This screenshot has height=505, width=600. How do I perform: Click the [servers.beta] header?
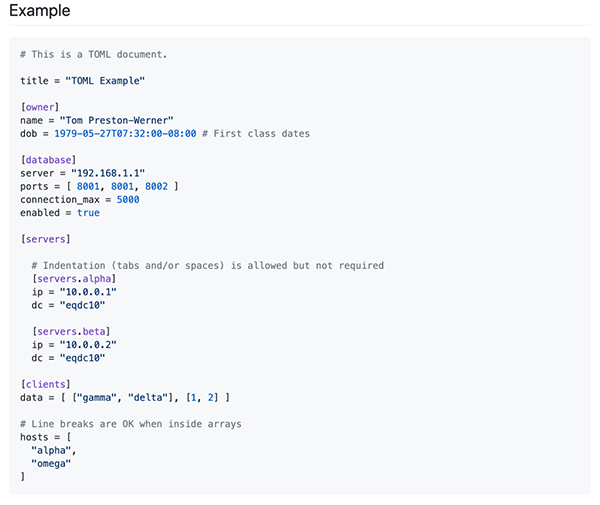click(71, 331)
